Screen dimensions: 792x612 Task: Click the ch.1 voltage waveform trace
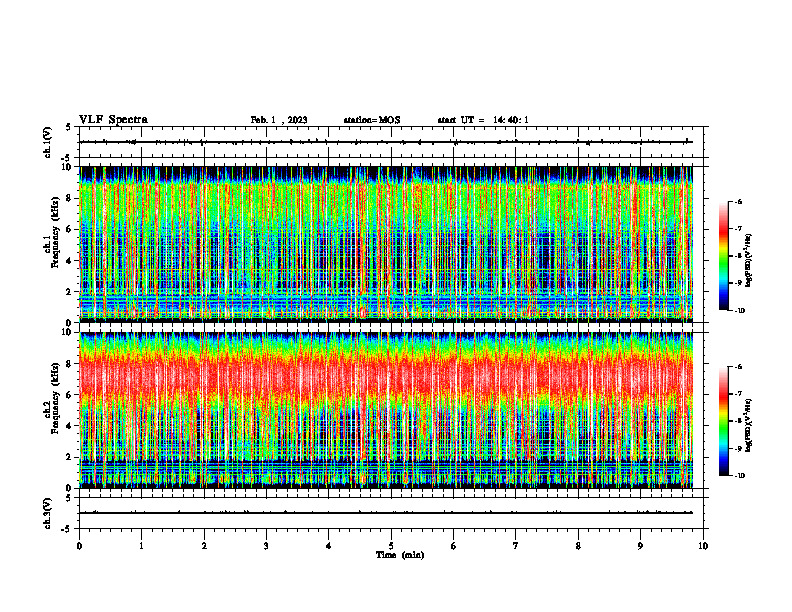(386, 142)
